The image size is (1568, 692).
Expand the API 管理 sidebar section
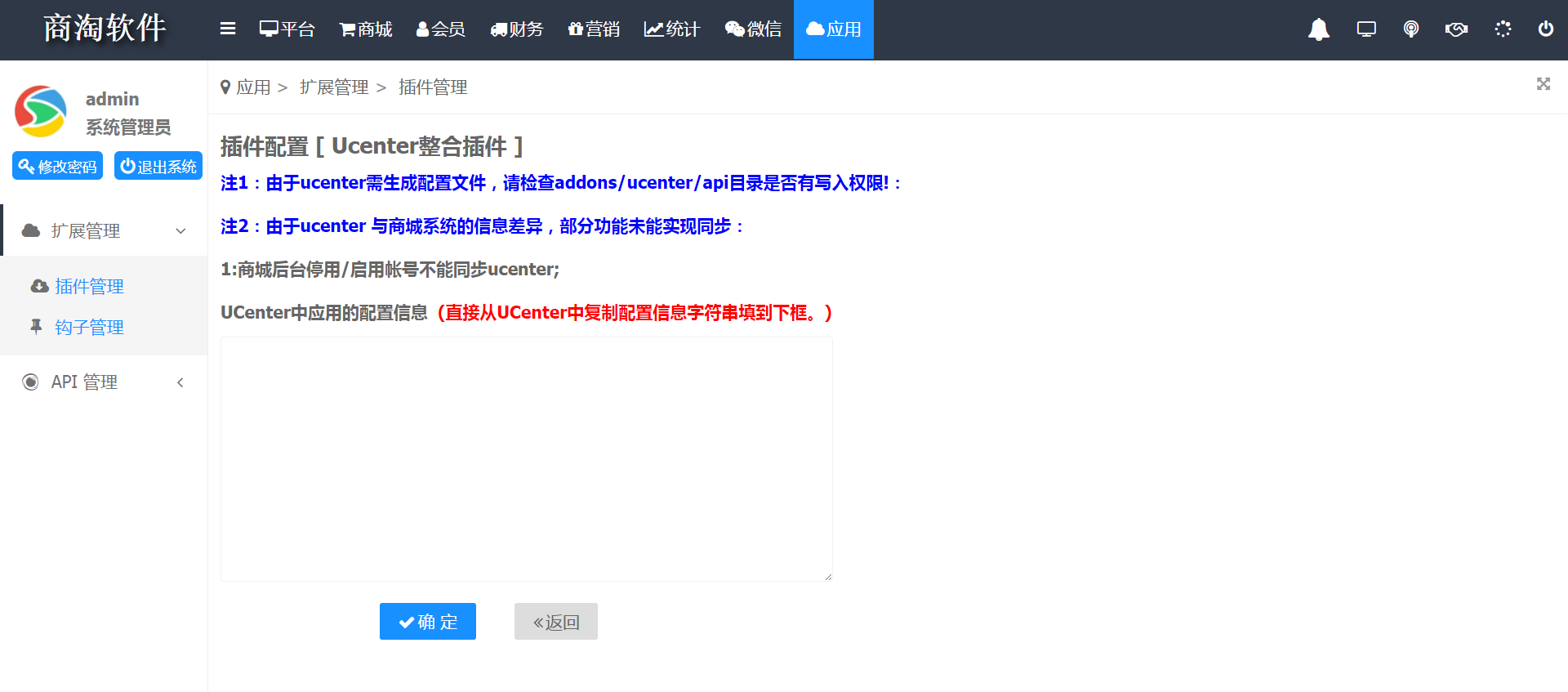click(105, 382)
